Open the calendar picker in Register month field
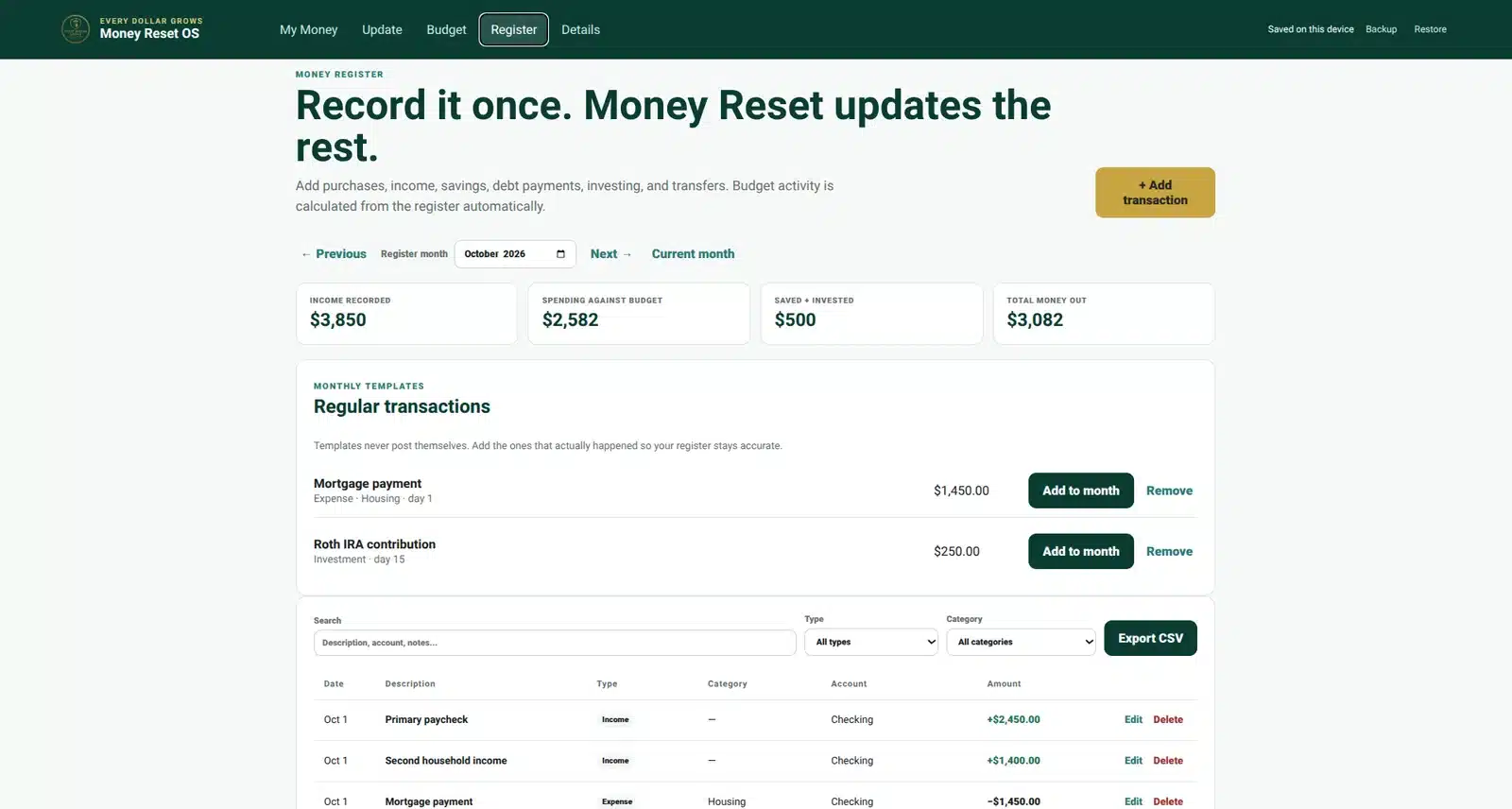 560,254
